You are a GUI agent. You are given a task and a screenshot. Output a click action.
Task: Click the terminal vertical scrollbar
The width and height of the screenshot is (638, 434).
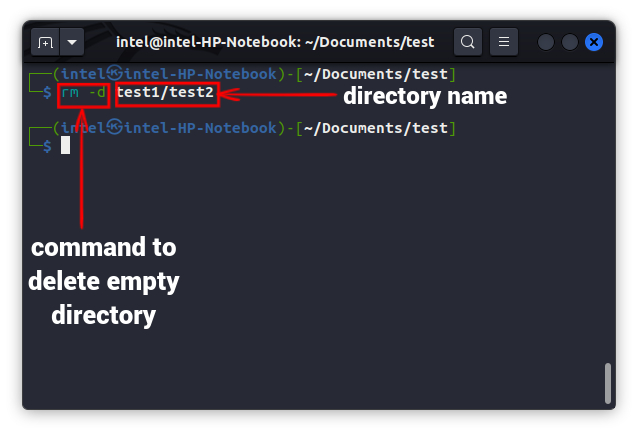[x=607, y=381]
